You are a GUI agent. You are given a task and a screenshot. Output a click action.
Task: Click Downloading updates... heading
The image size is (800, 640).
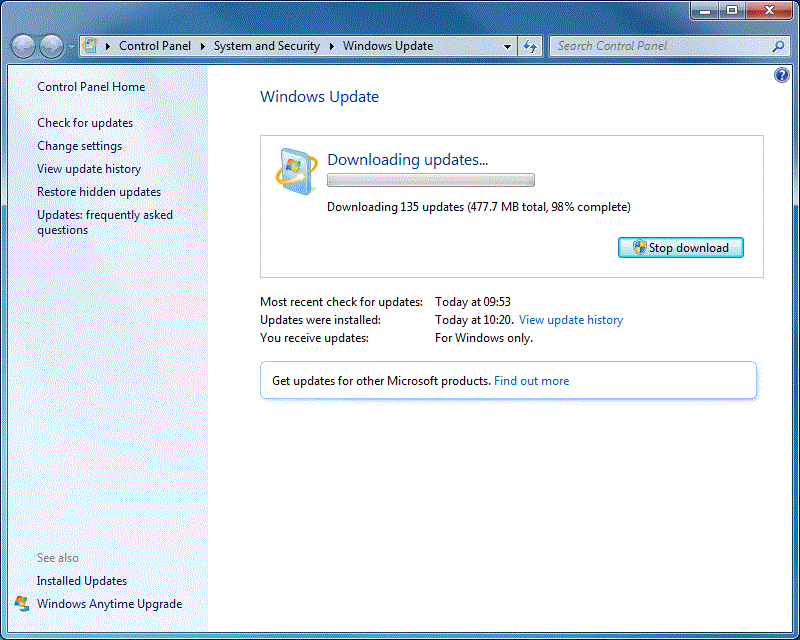(x=408, y=160)
